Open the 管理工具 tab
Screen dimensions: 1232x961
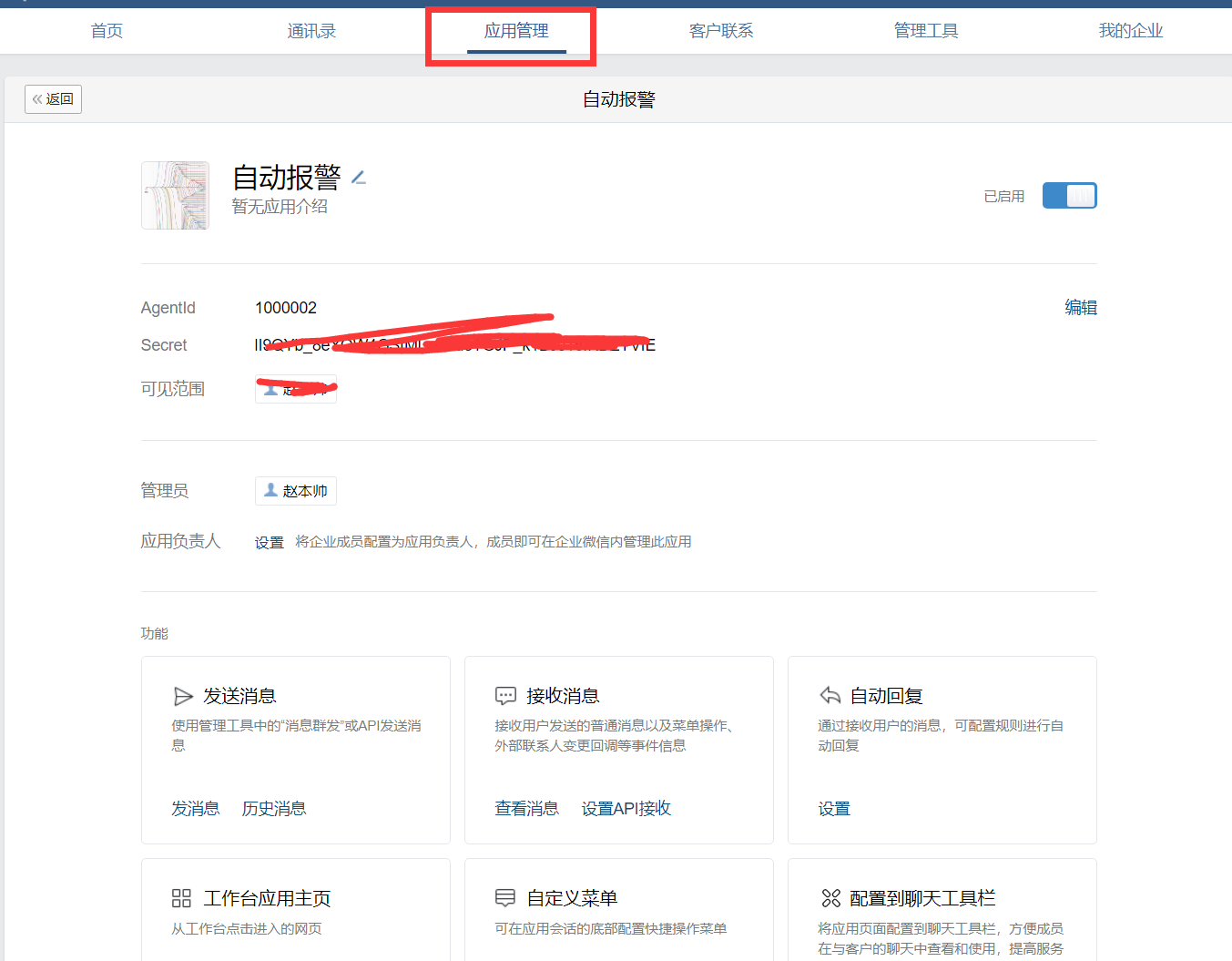926,31
